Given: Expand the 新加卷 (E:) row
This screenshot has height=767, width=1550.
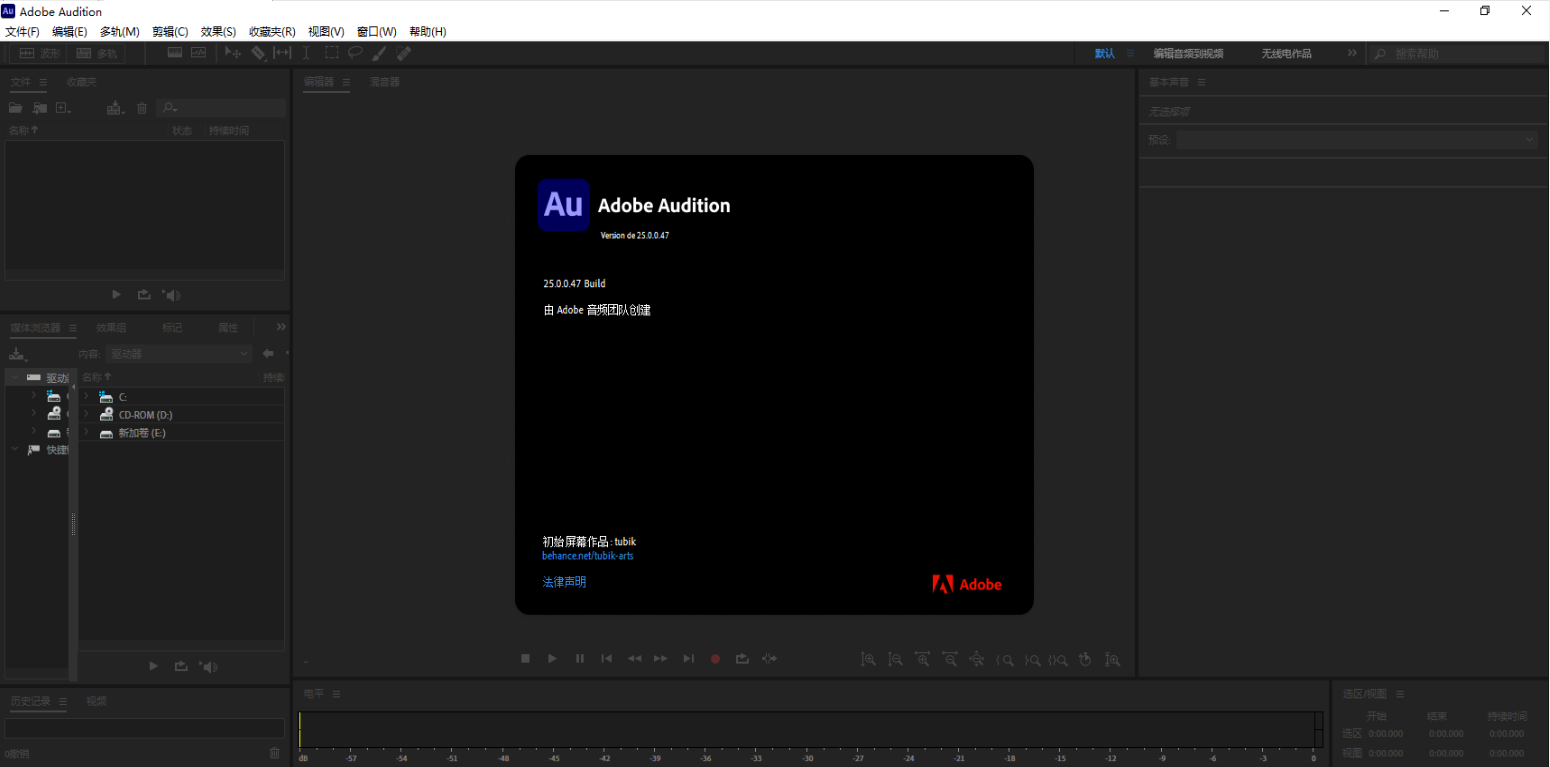Looking at the screenshot, I should pos(86,433).
